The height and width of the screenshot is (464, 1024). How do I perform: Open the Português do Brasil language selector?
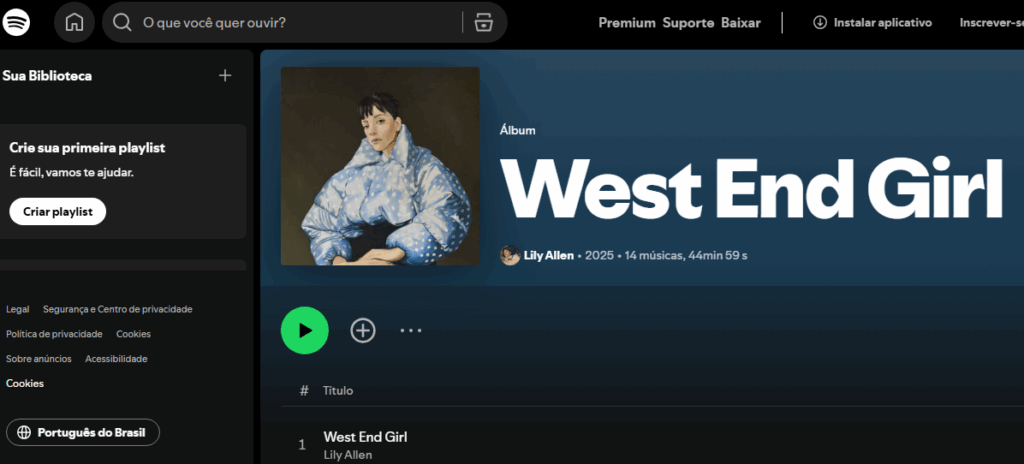coord(83,433)
